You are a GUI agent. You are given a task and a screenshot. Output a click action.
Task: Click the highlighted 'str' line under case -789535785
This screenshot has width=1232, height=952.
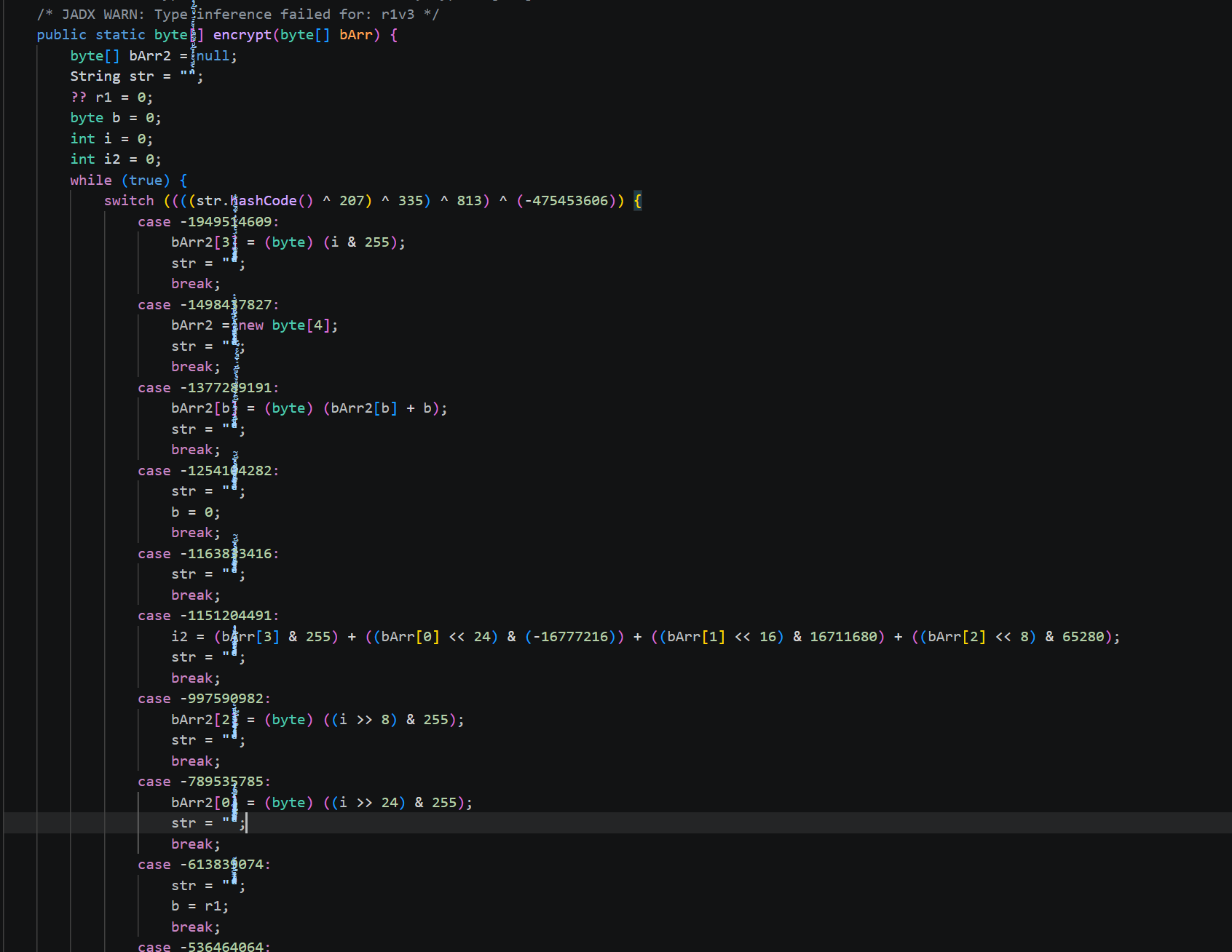tap(209, 823)
